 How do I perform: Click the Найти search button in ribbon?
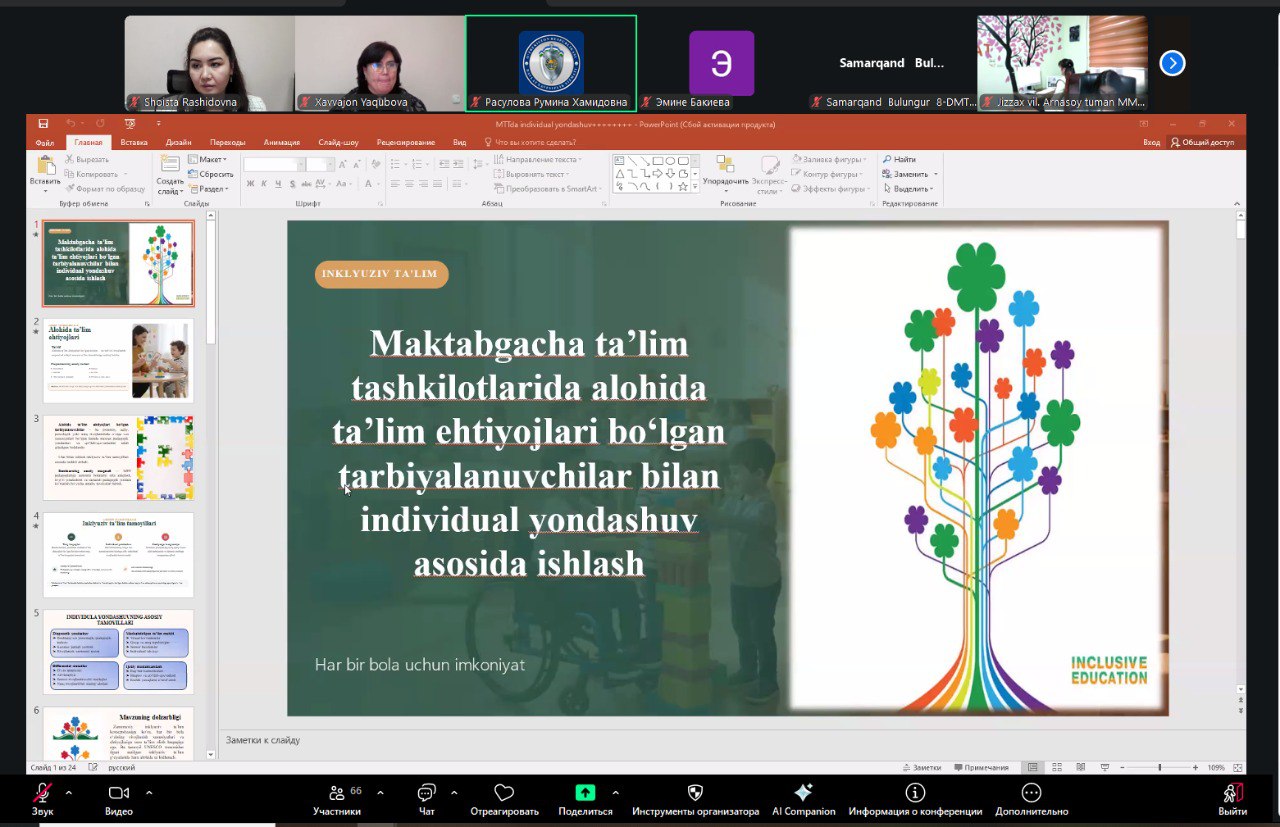pos(899,159)
